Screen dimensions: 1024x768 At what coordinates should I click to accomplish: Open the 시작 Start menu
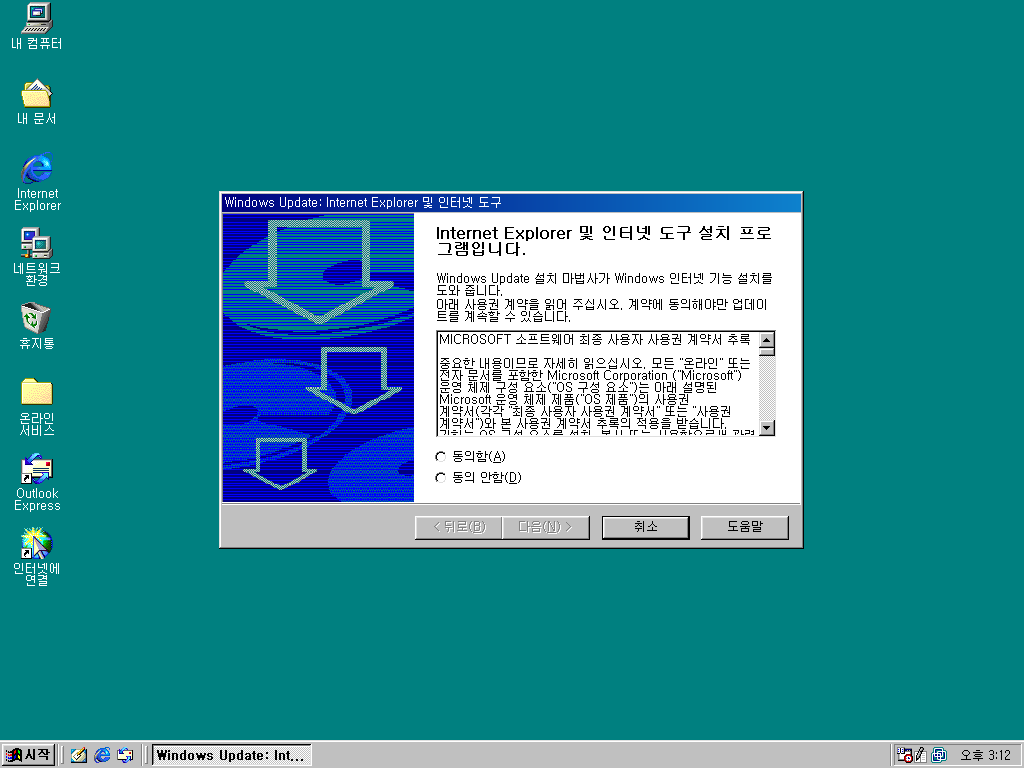pyautogui.click(x=28, y=755)
